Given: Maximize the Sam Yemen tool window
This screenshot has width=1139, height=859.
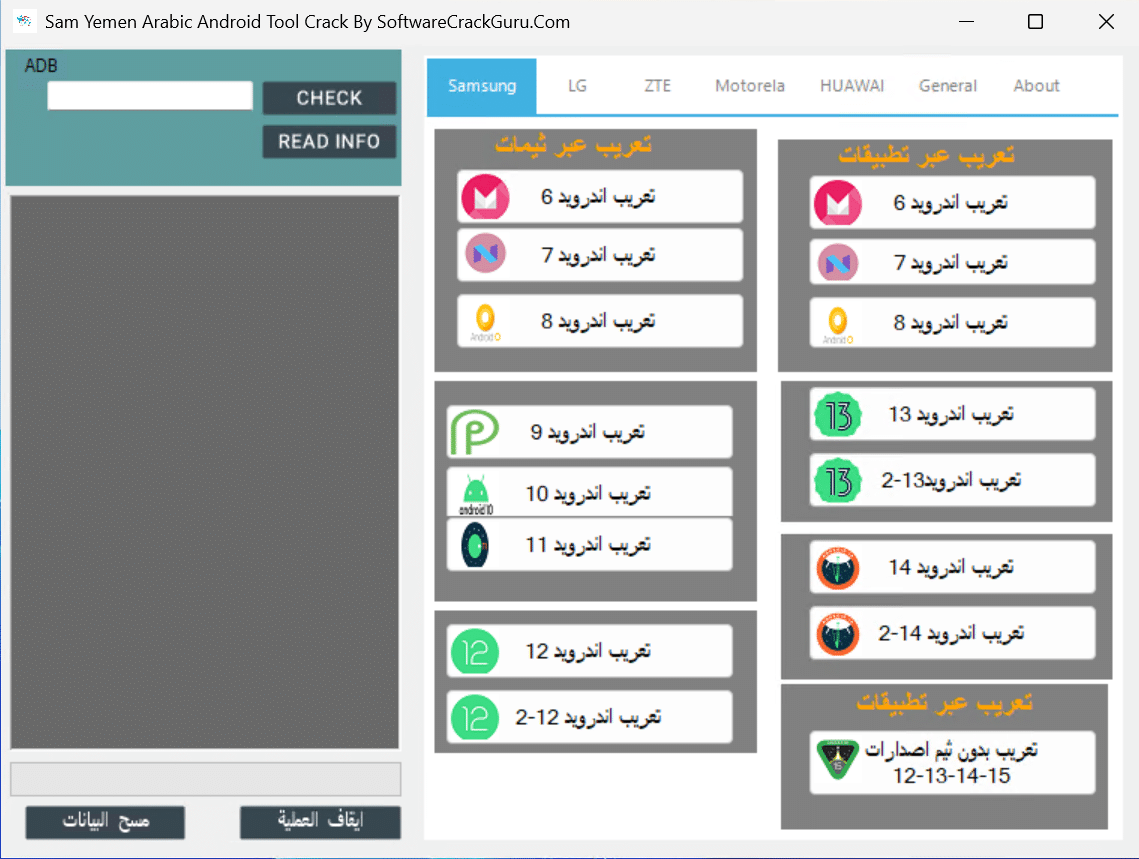Looking at the screenshot, I should (1036, 22).
